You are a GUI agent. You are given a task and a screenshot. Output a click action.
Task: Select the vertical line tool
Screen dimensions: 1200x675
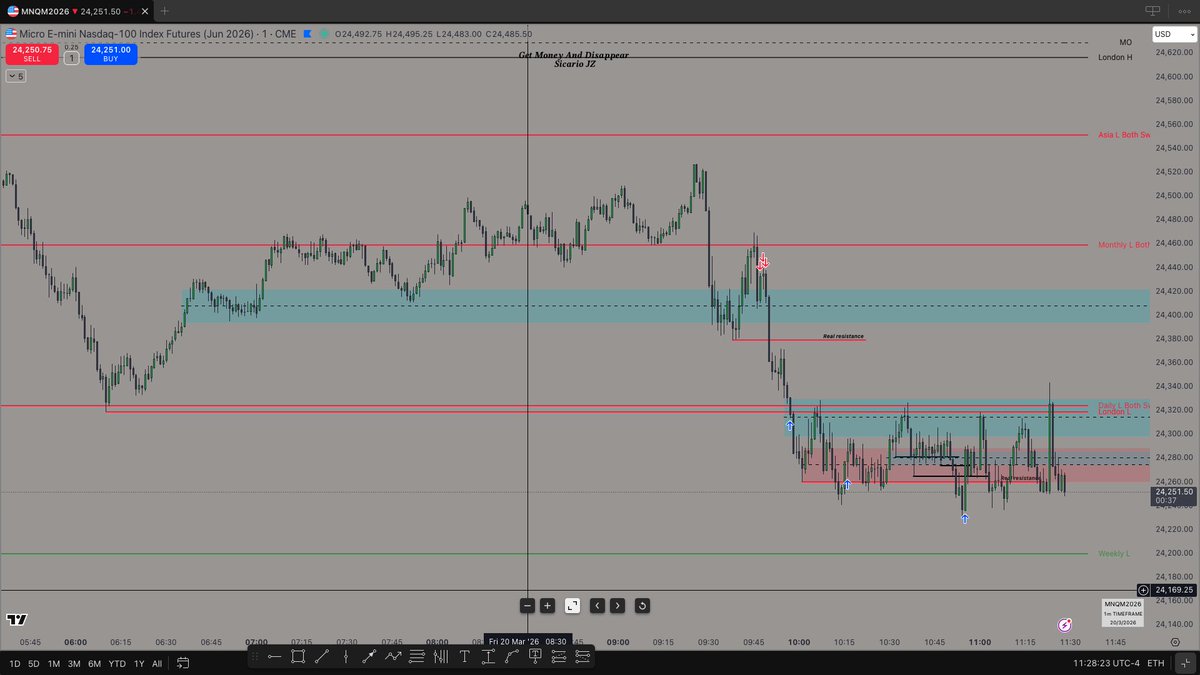346,657
